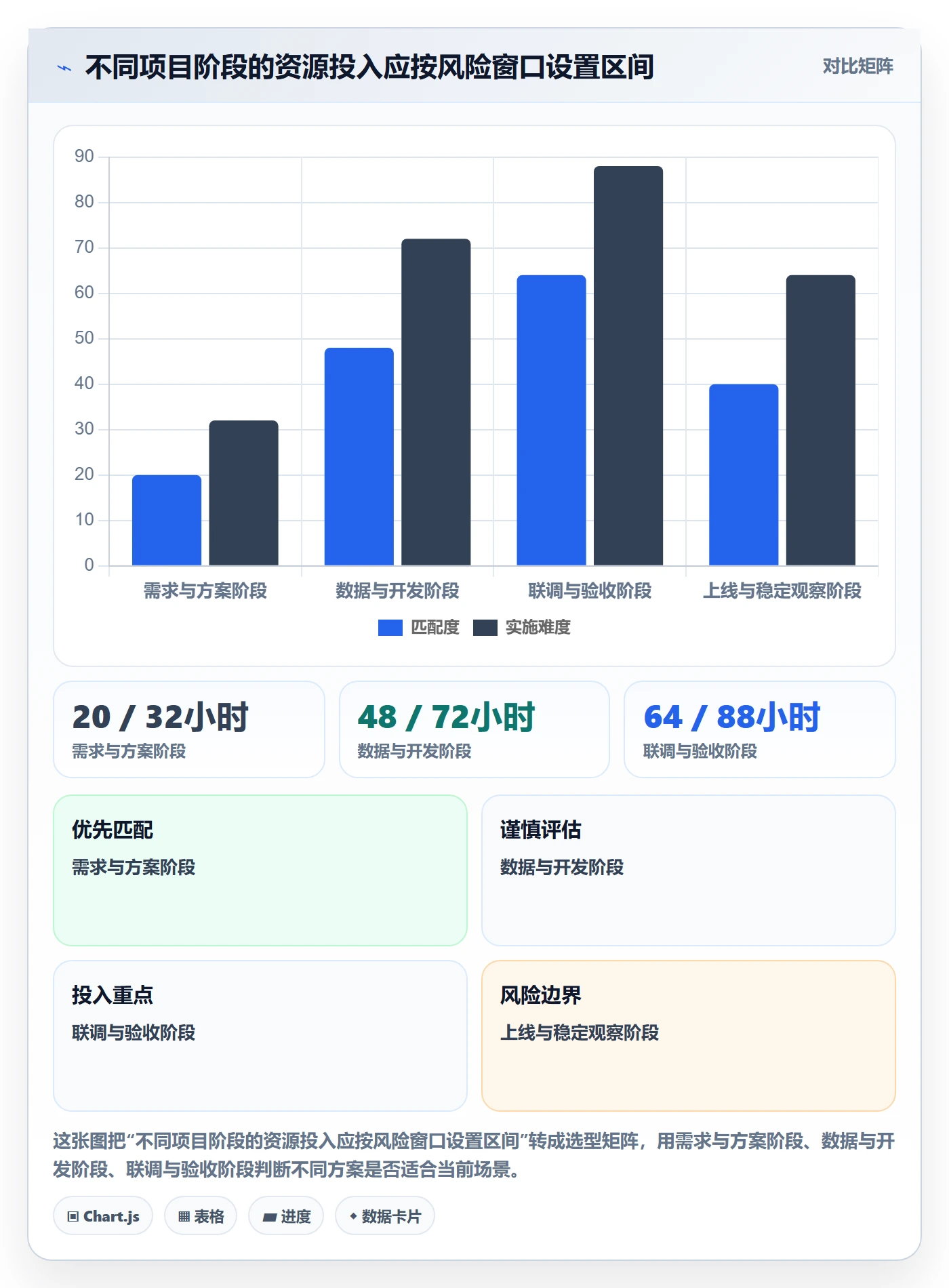Select the 优先匹配 matrix card
This screenshot has width=949, height=1288.
pos(260,870)
